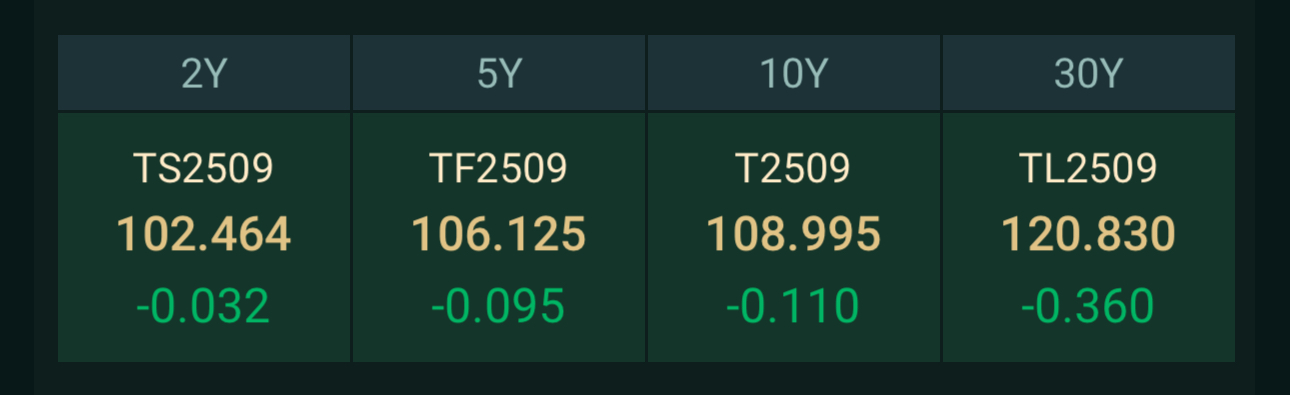Select the -0.110 change figure
Image resolution: width=1290 pixels, height=395 pixels.
794,306
